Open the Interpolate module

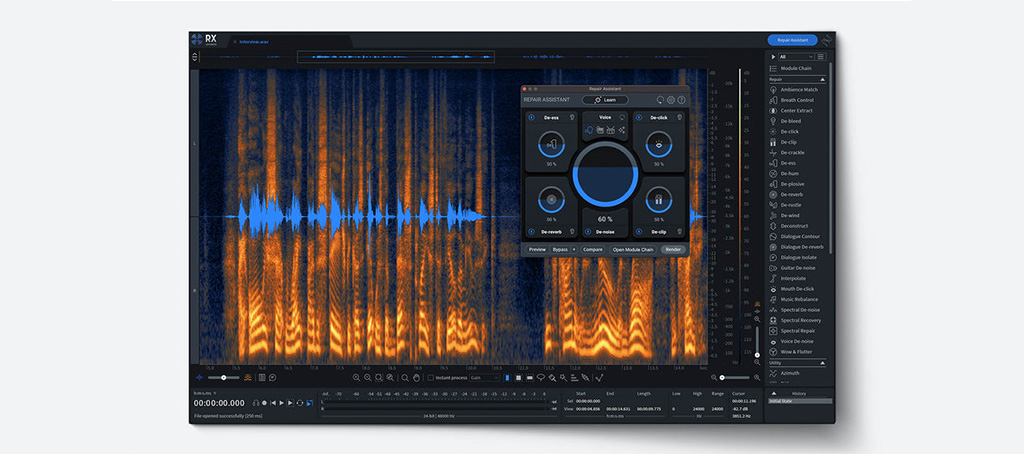pos(788,278)
